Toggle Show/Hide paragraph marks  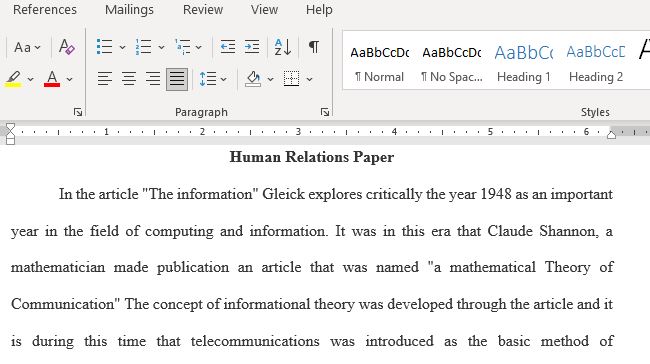tap(314, 47)
